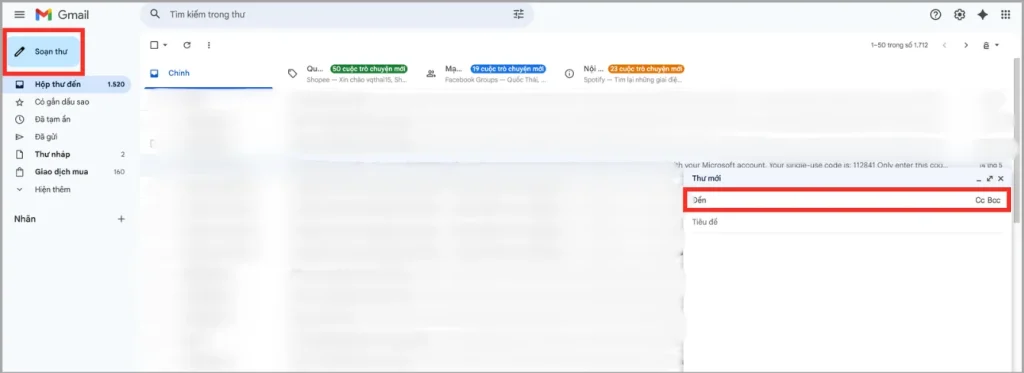Open the Settings gear icon
This screenshot has height=373, width=1024.
(959, 14)
